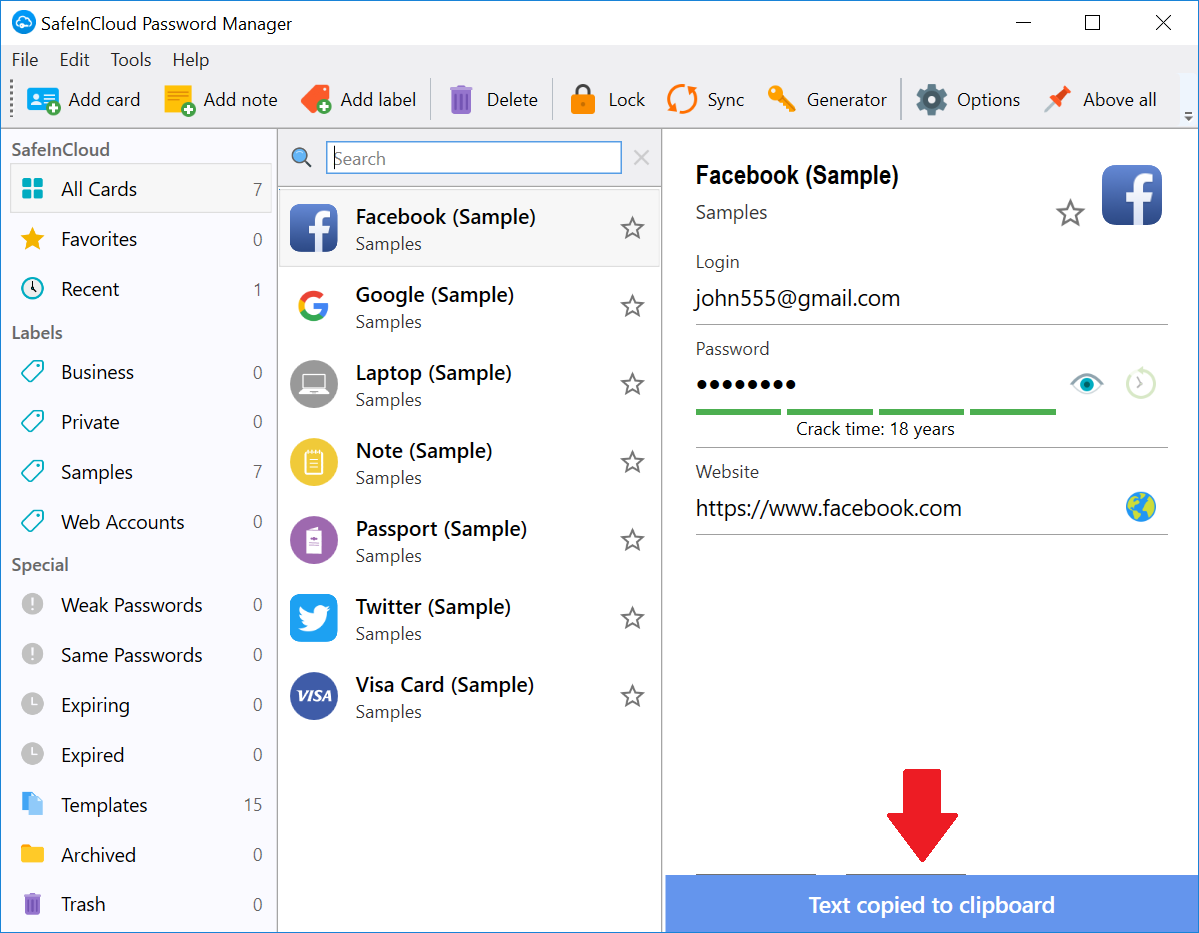This screenshot has height=933, width=1199.
Task: Click the Add note toolbar icon
Action: tap(180, 100)
